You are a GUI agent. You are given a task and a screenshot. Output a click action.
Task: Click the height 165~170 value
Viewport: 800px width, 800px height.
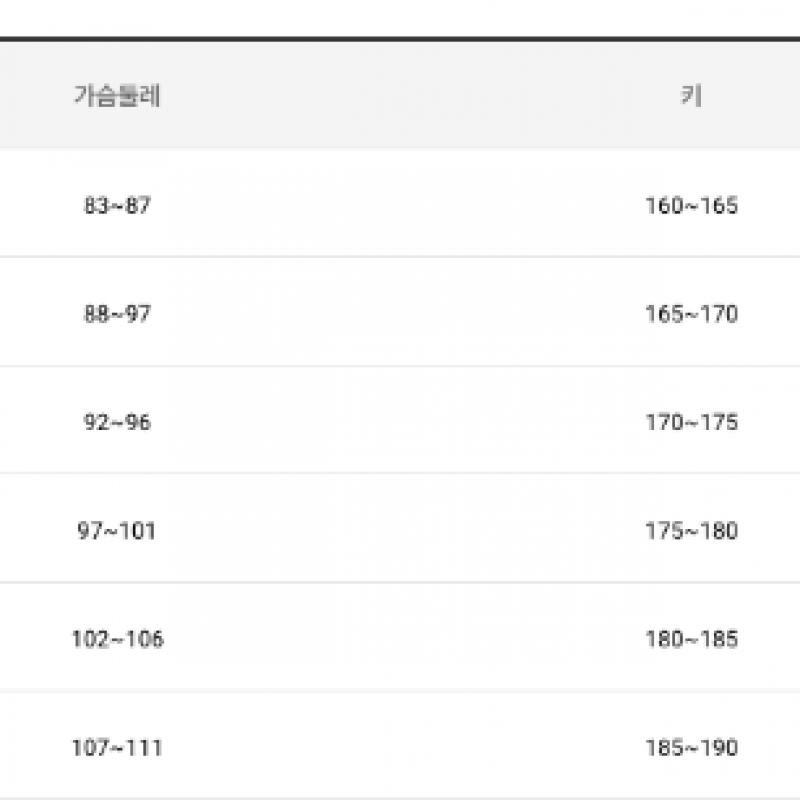tap(691, 314)
